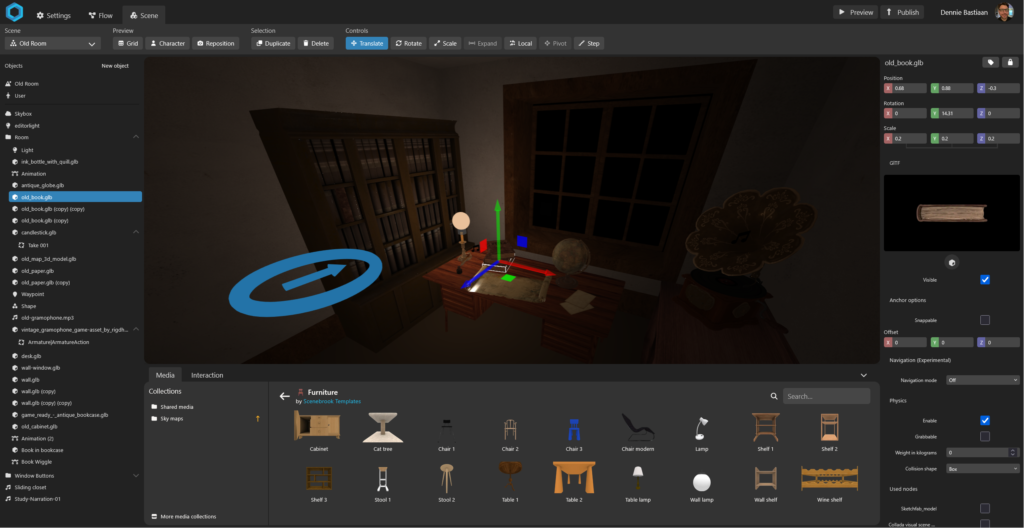Tick the Grabbable physics checkbox
This screenshot has width=1024, height=528.
985,436
